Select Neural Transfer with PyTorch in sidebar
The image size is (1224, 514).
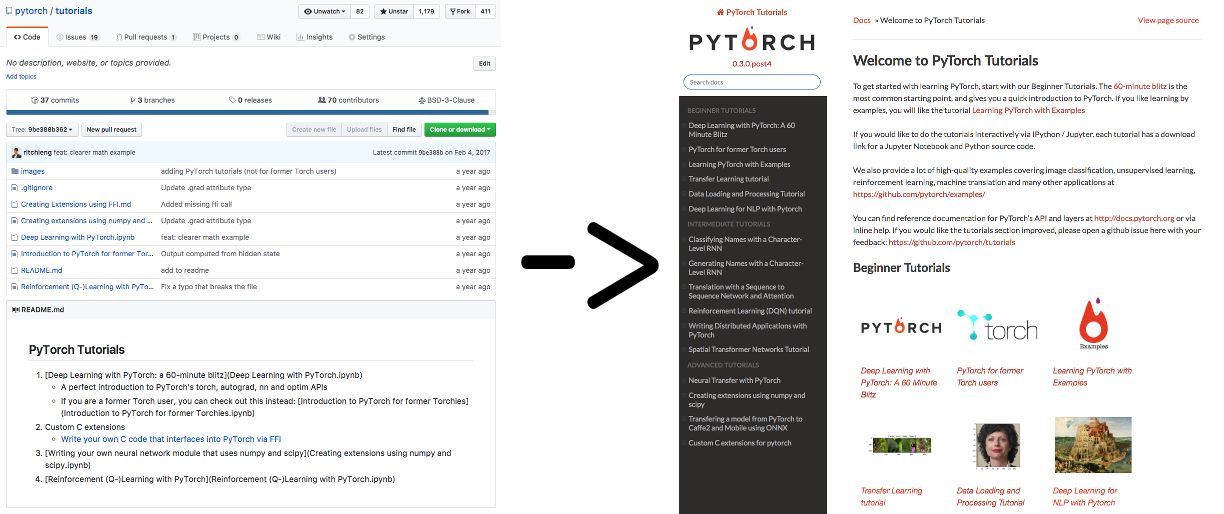point(735,380)
